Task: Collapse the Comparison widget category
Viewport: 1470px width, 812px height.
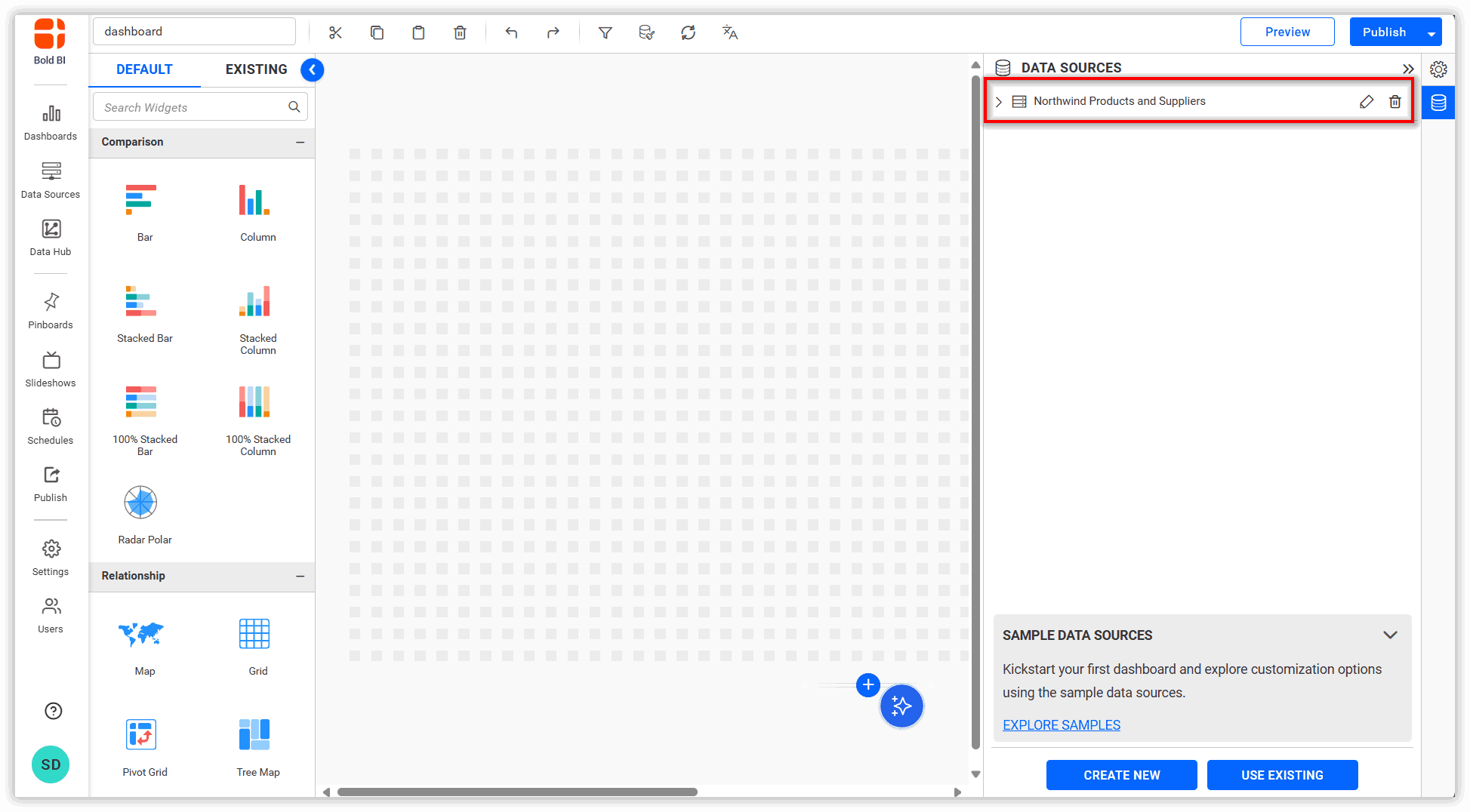Action: [300, 142]
